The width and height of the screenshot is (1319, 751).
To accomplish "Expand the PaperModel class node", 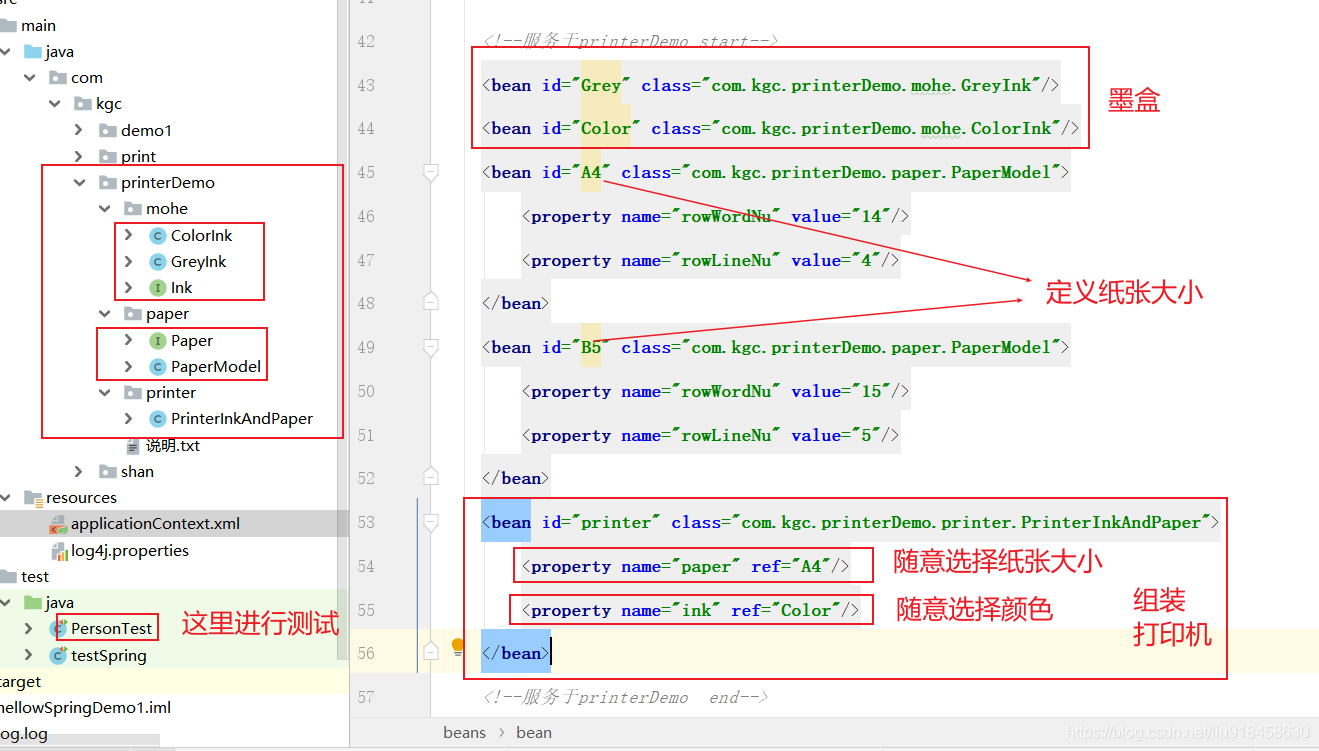I will pos(129,366).
